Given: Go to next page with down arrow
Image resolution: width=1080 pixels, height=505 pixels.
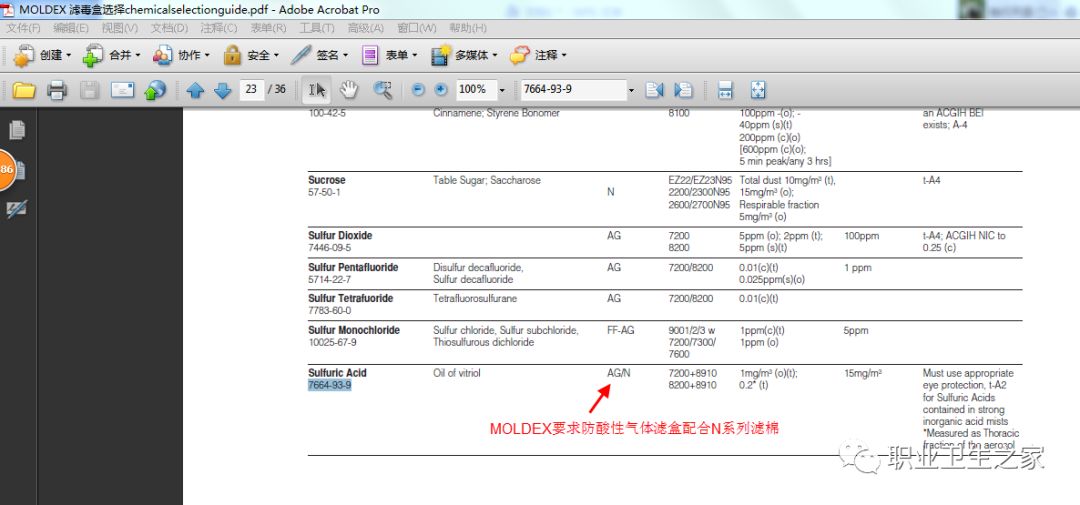Looking at the screenshot, I should click(x=222, y=90).
